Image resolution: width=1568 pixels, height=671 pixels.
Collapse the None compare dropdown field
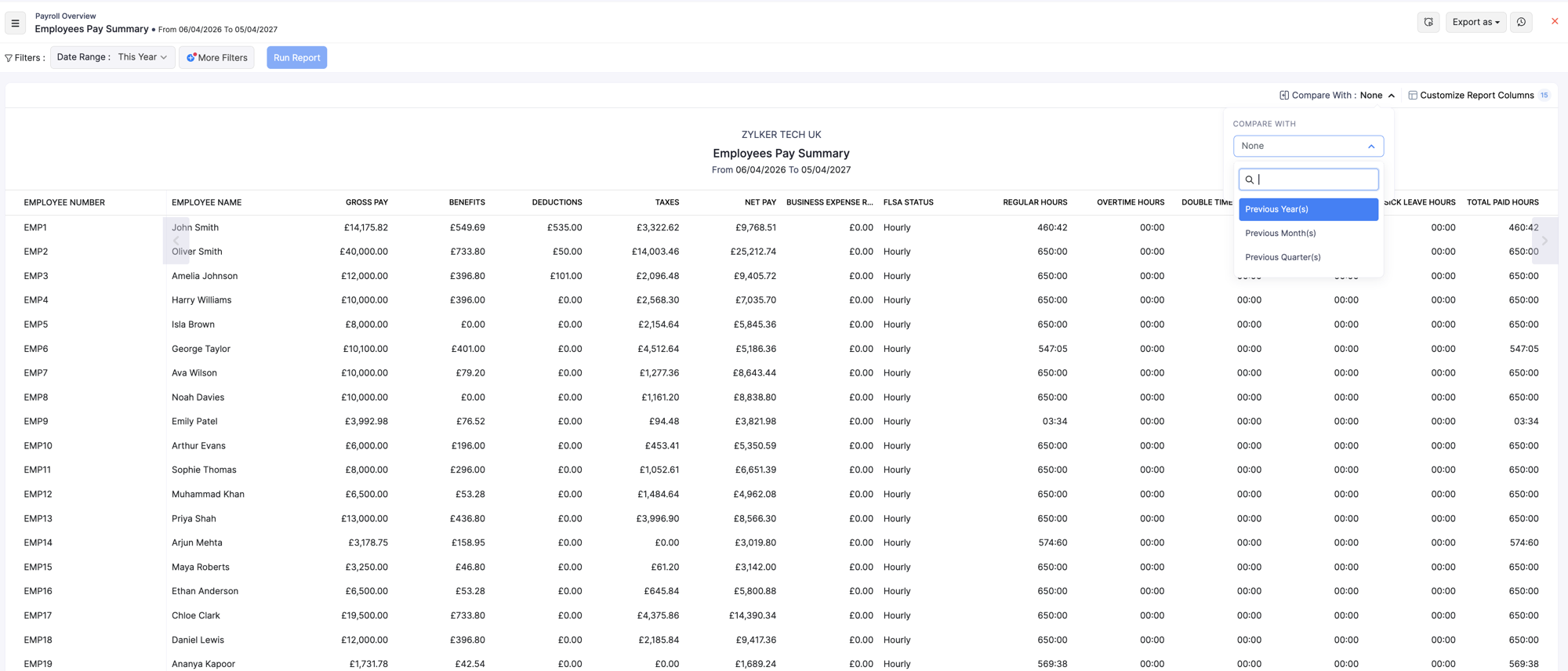click(x=1308, y=146)
